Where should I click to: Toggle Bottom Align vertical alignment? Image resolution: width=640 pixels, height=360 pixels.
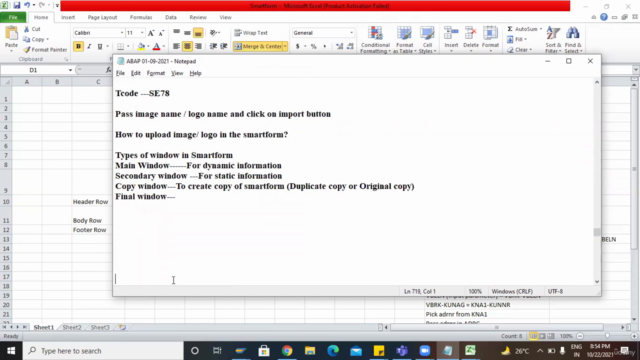198,33
